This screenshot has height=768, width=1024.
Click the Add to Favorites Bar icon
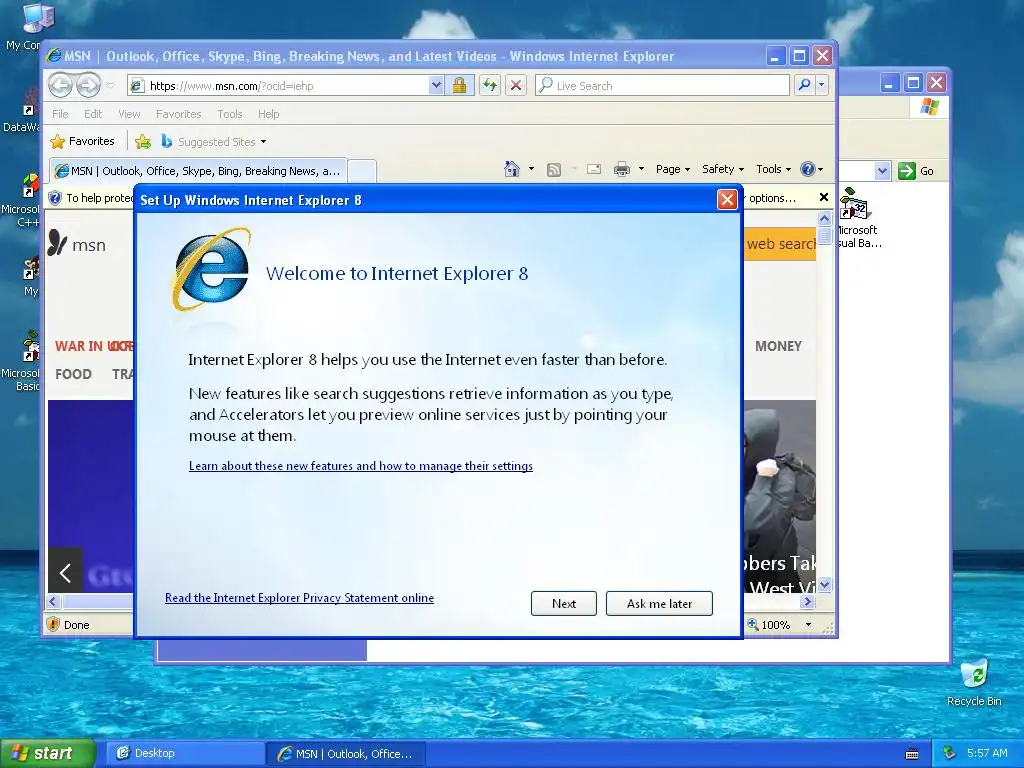(x=143, y=141)
